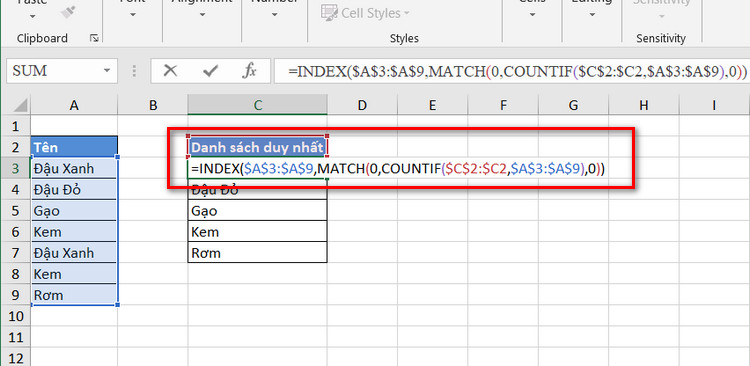750x366 pixels.
Task: Open Insert Function fx button
Action: click(249, 71)
